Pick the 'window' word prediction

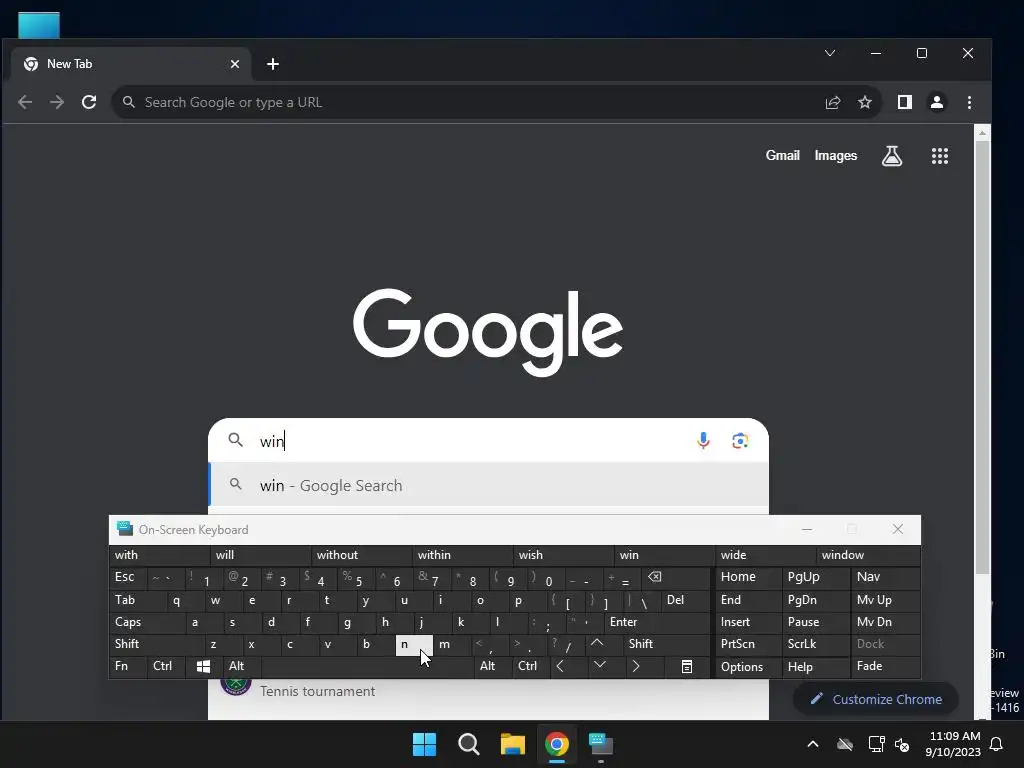click(868, 555)
